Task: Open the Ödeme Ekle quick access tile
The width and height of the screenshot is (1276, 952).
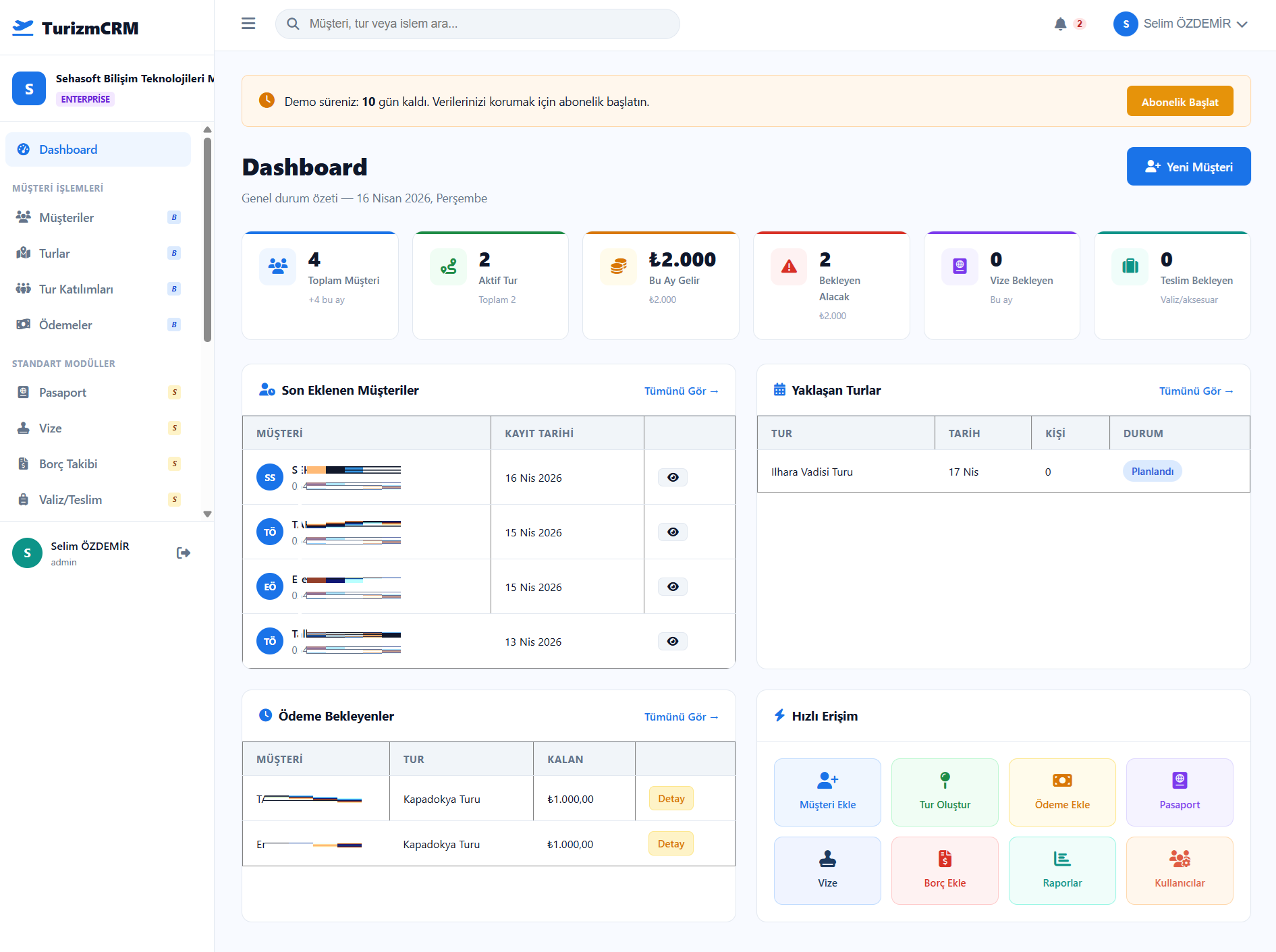Action: coord(1062,792)
